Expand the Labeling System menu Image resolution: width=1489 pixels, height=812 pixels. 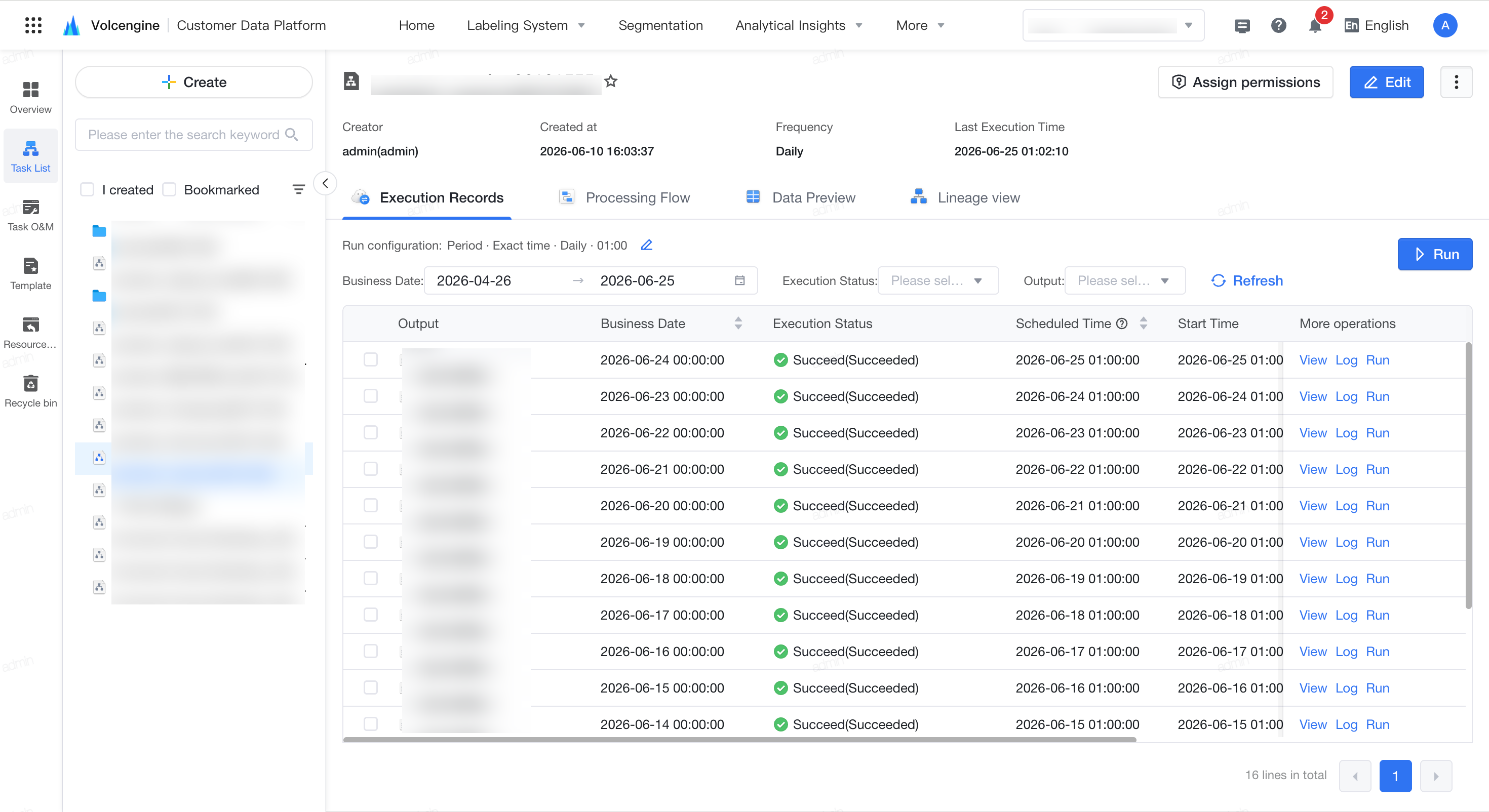526,25
